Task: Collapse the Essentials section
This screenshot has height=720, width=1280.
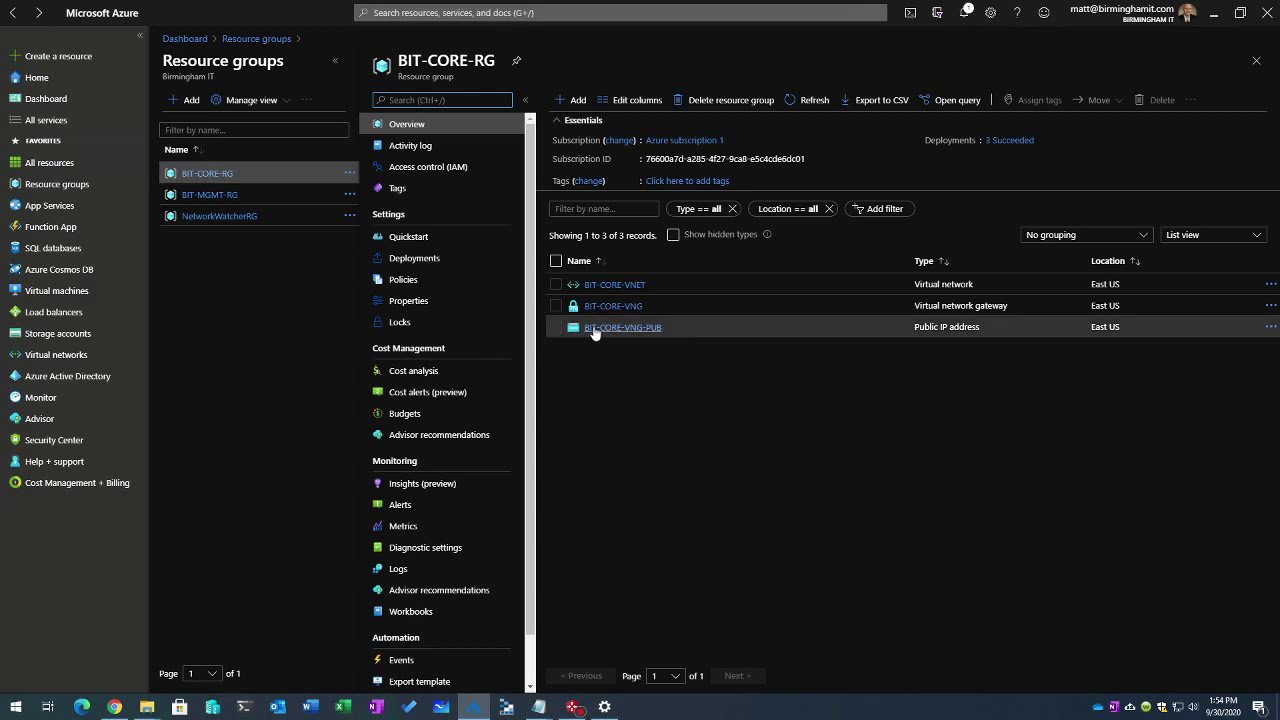Action: [557, 120]
